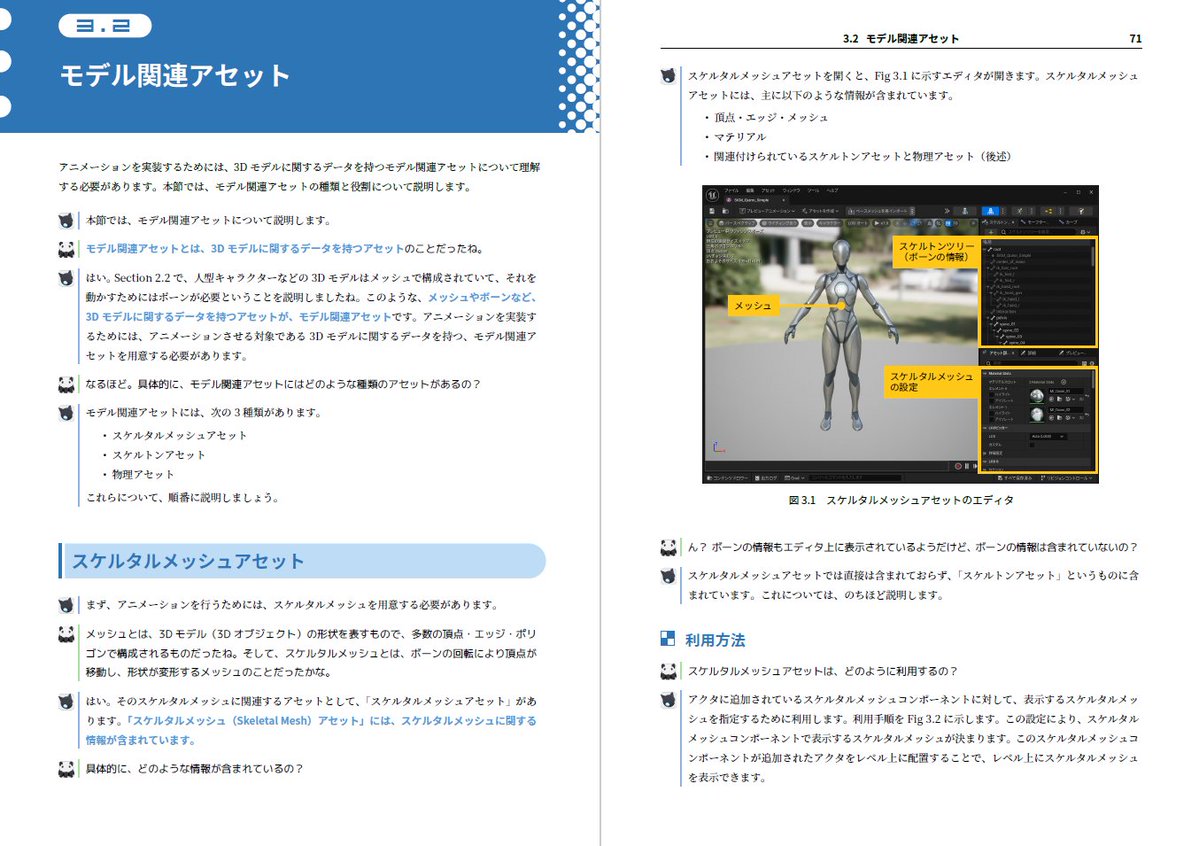Switch to the SKM_Quinn_Simple asset tab

click(750, 200)
